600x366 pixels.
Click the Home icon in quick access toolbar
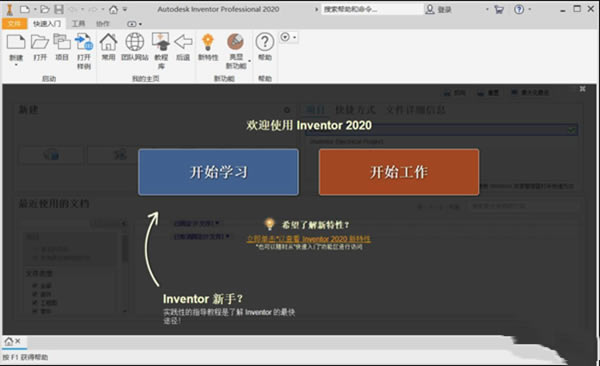click(x=113, y=9)
